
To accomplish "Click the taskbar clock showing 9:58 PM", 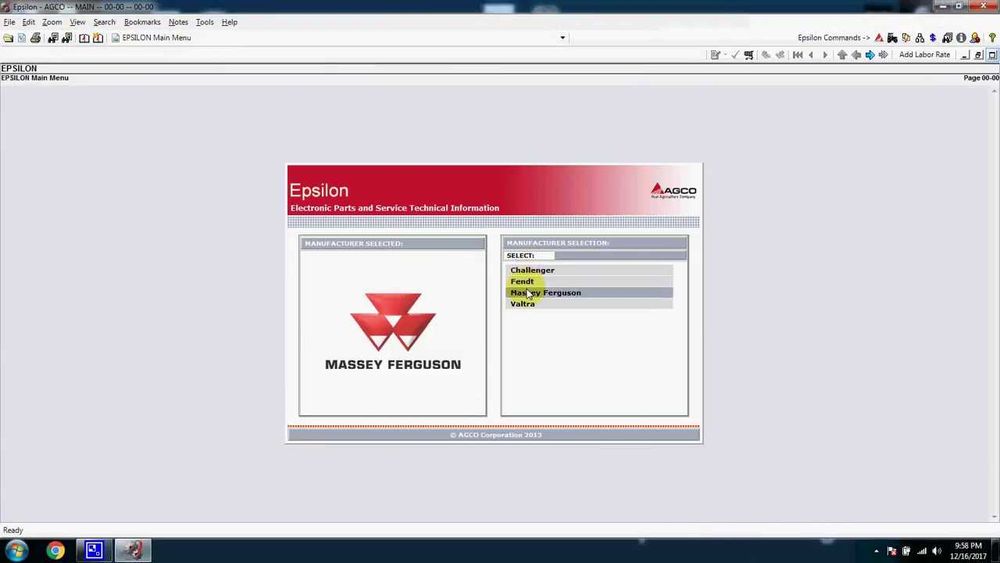I will point(968,551).
